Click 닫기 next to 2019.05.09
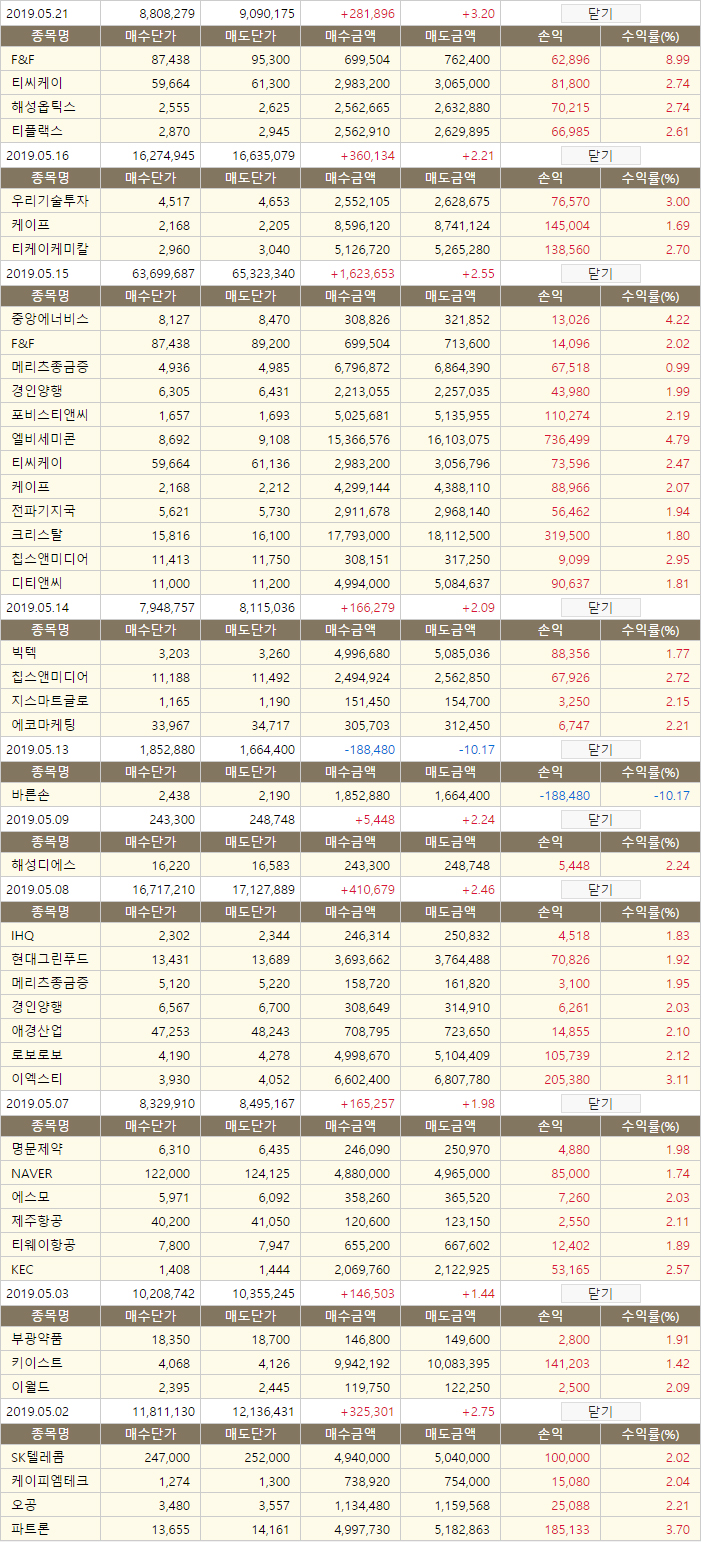The height and width of the screenshot is (1542, 701). (600, 820)
